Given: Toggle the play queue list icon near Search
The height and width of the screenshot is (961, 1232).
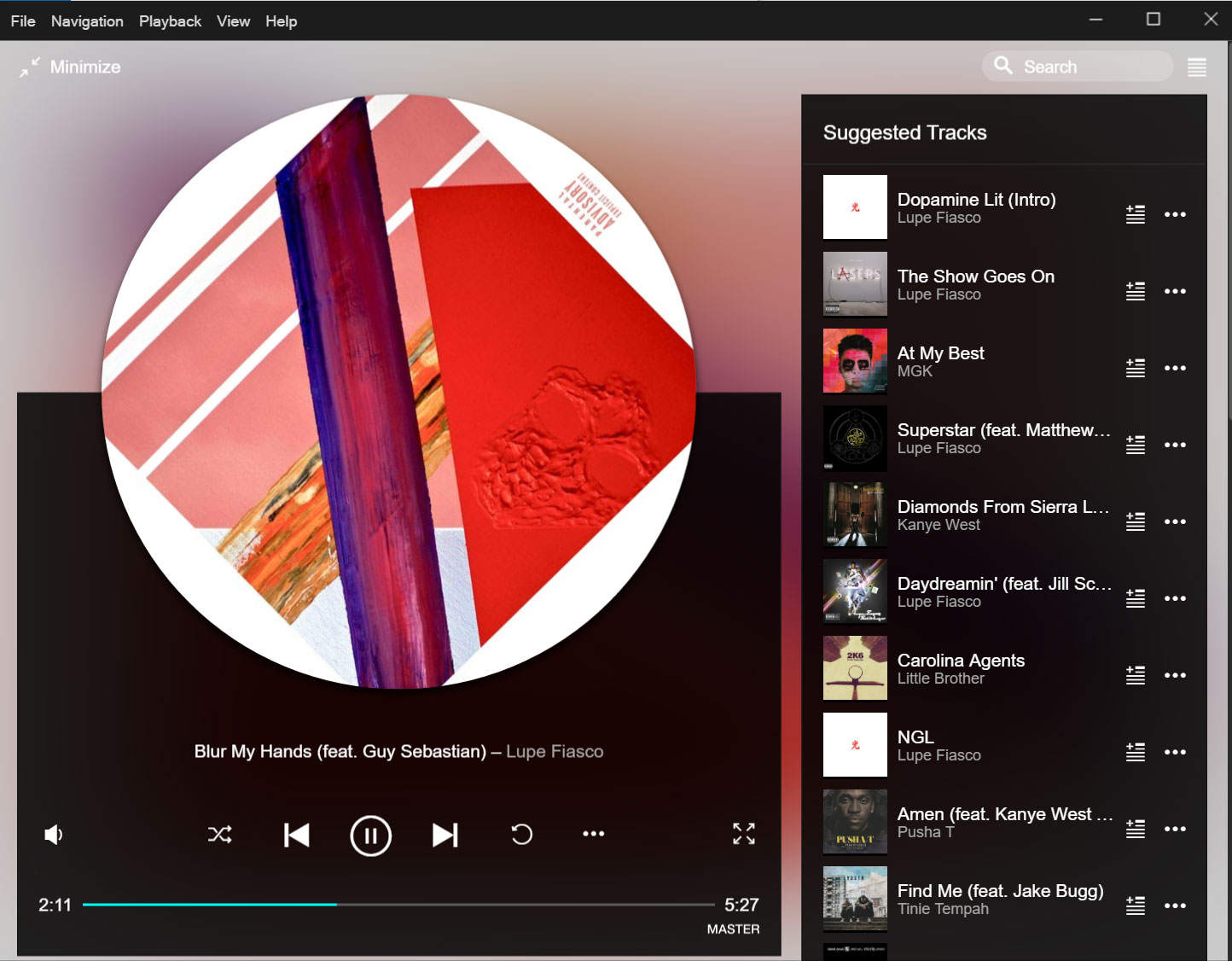Looking at the screenshot, I should click(1196, 67).
